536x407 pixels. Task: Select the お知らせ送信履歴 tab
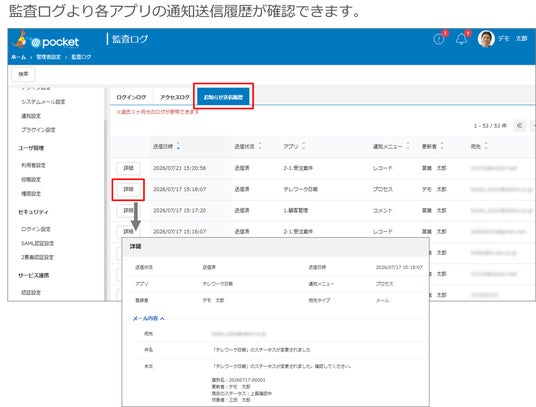point(223,97)
